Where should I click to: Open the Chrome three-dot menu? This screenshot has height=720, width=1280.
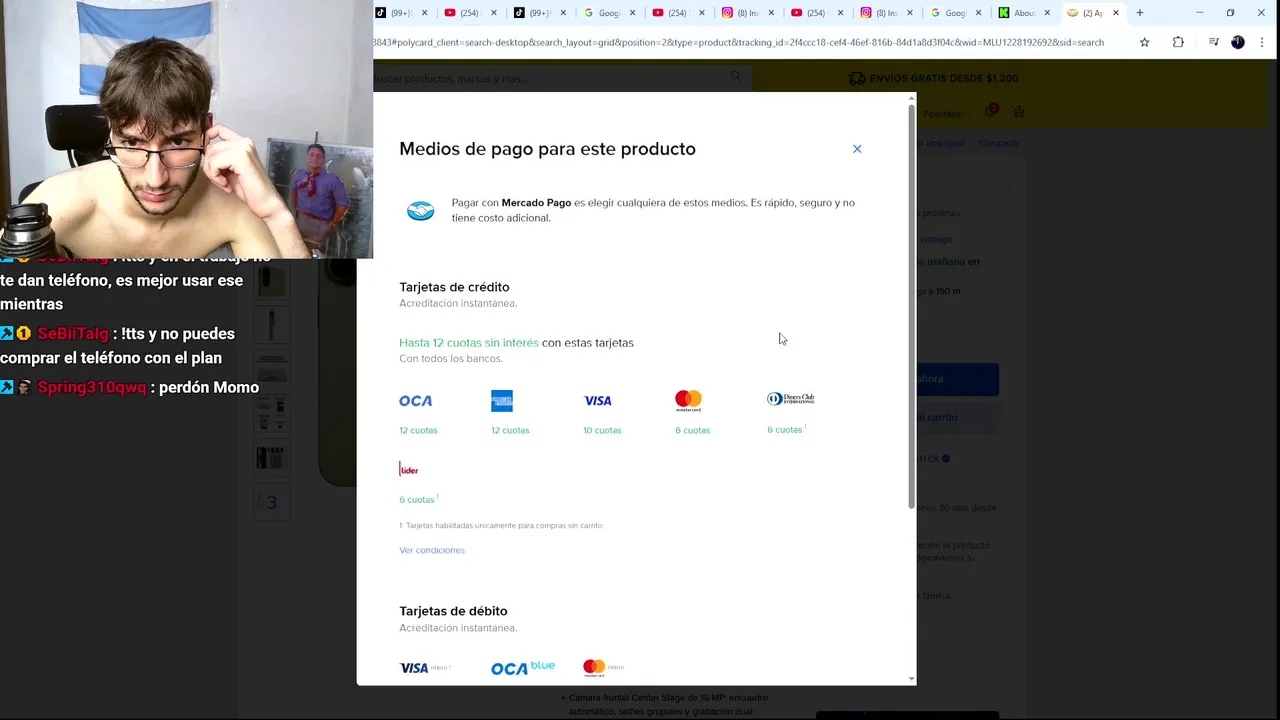[1261, 42]
